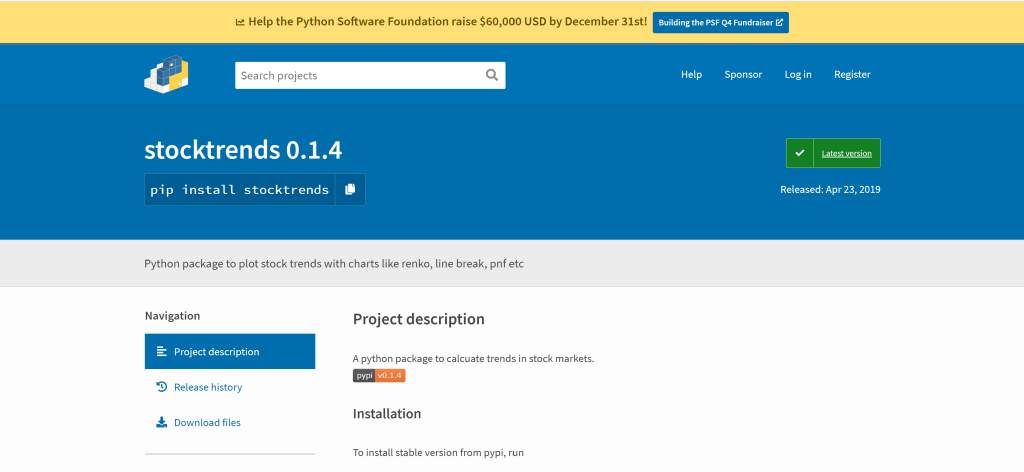The width and height of the screenshot is (1024, 472).
Task: Click the Download files arrow icon
Action: click(161, 422)
